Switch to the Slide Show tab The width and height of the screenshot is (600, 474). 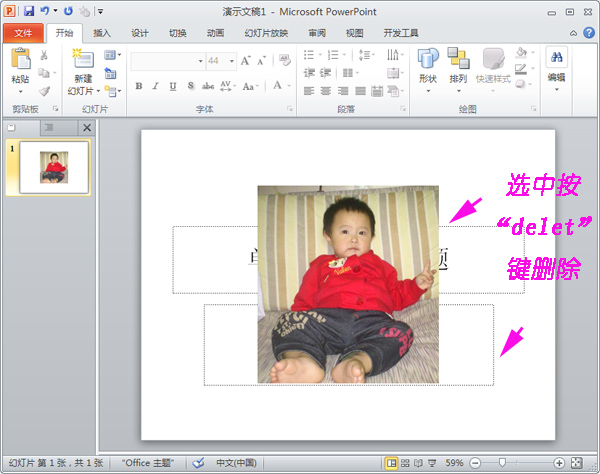(x=266, y=33)
